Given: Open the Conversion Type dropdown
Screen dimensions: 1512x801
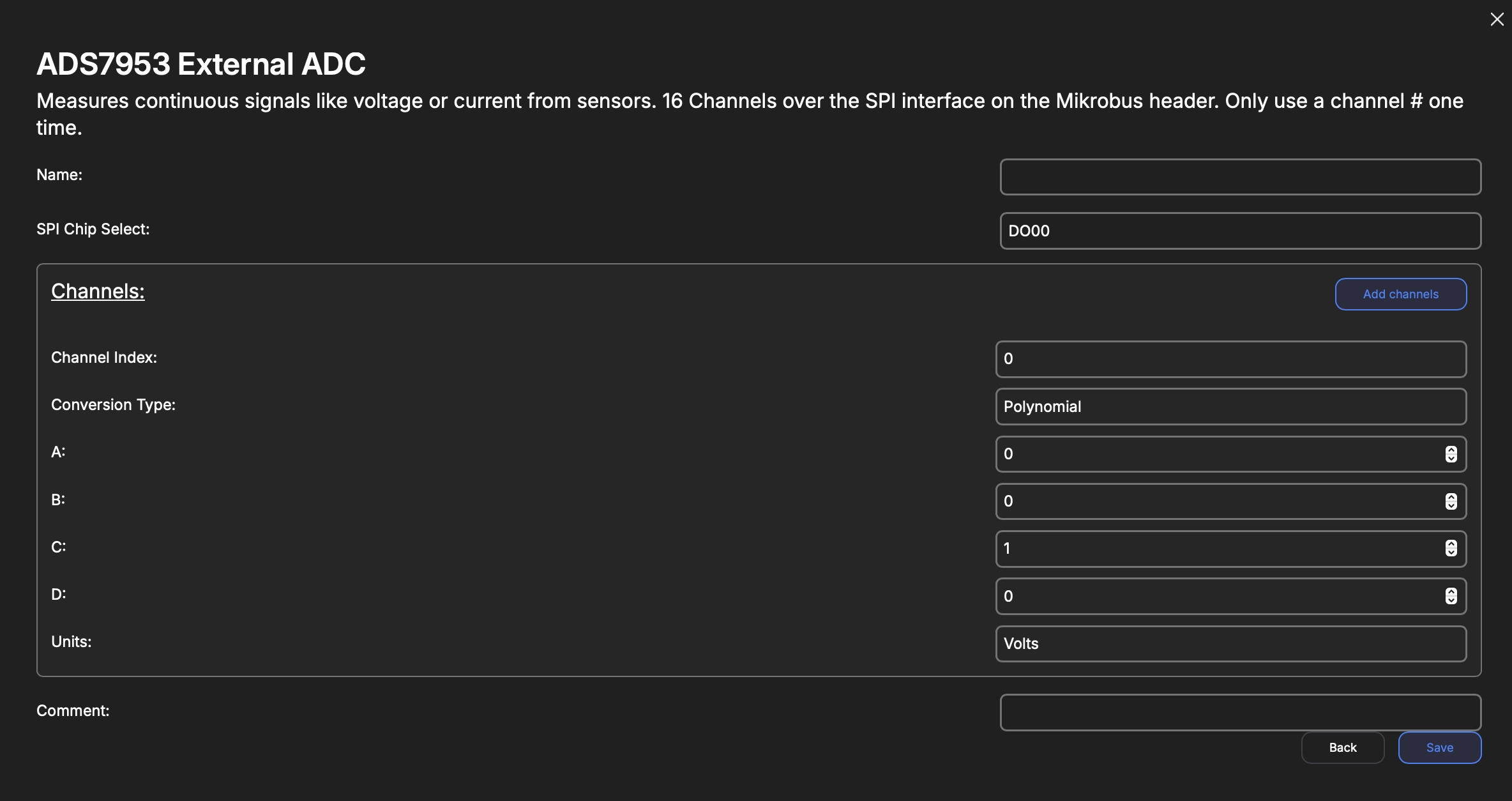Looking at the screenshot, I should click(x=1230, y=406).
